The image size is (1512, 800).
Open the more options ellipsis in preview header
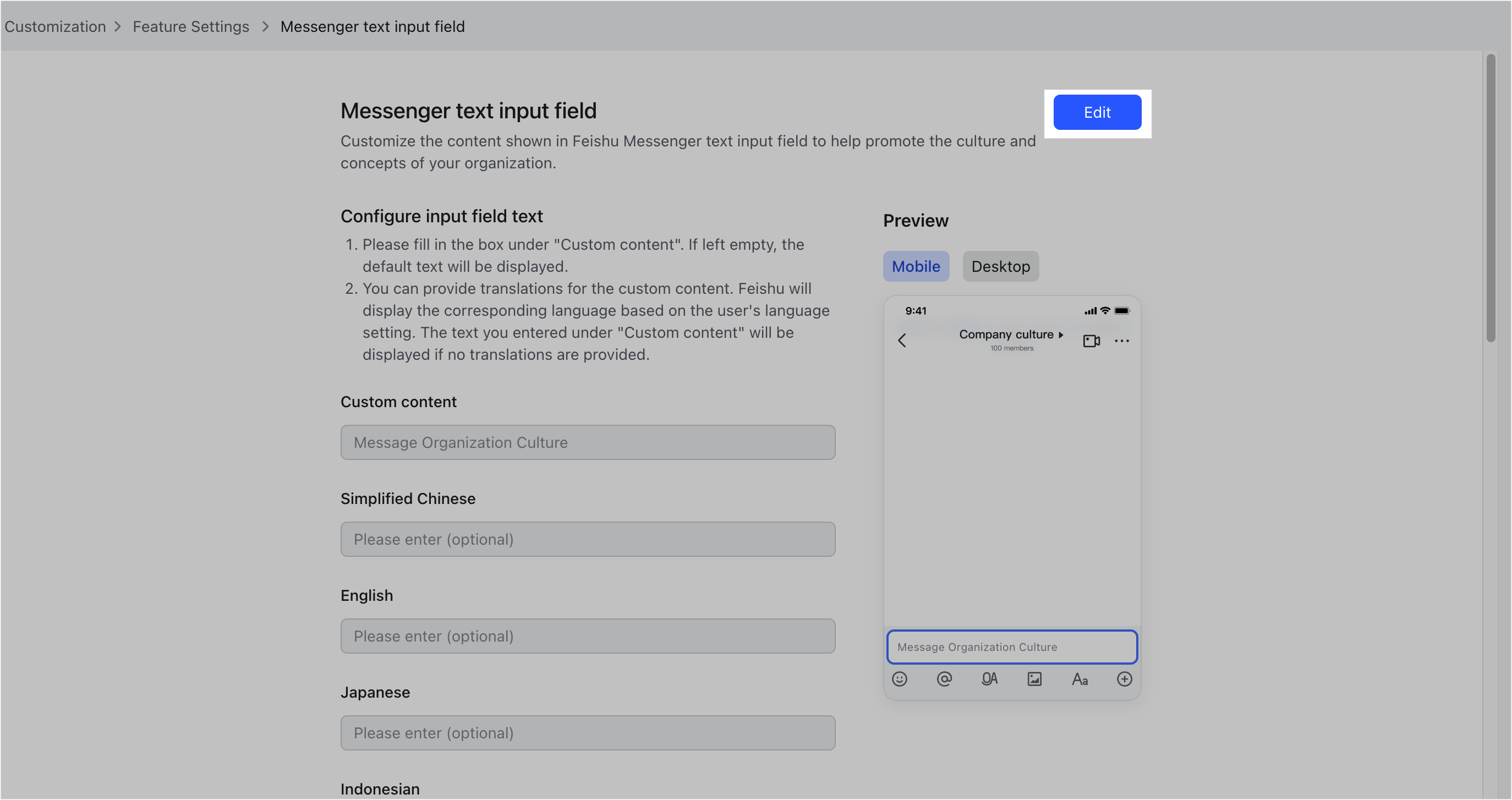[x=1122, y=341]
